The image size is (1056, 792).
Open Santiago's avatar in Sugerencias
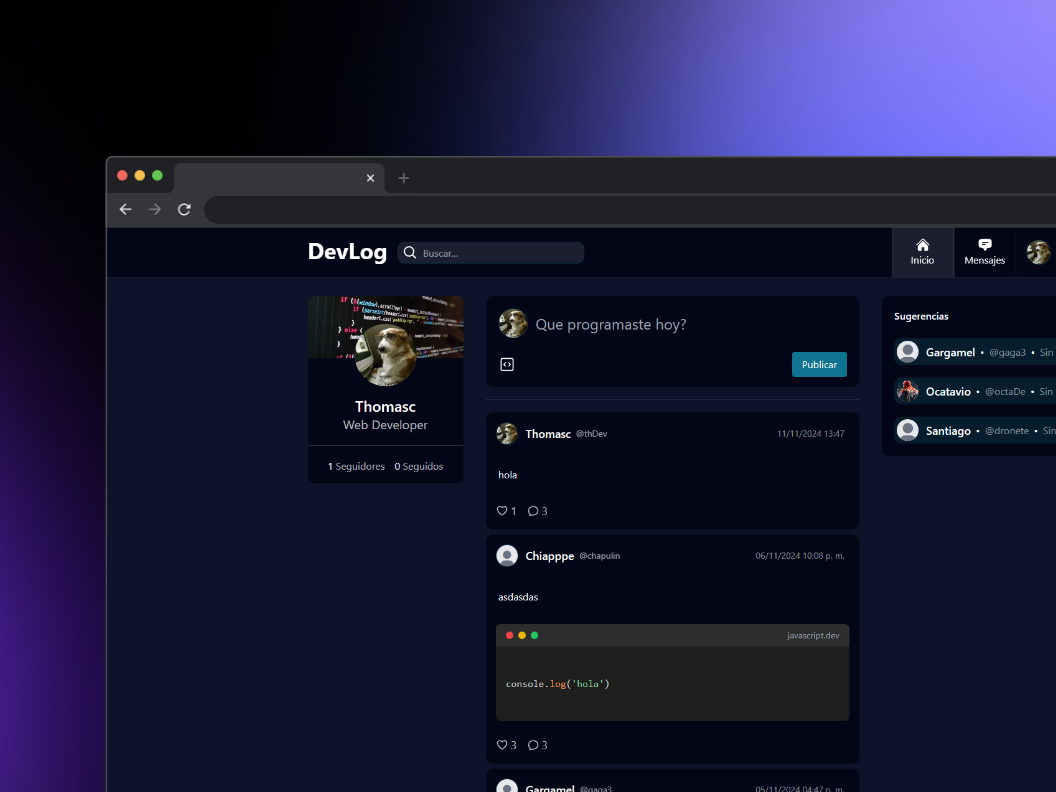point(908,430)
